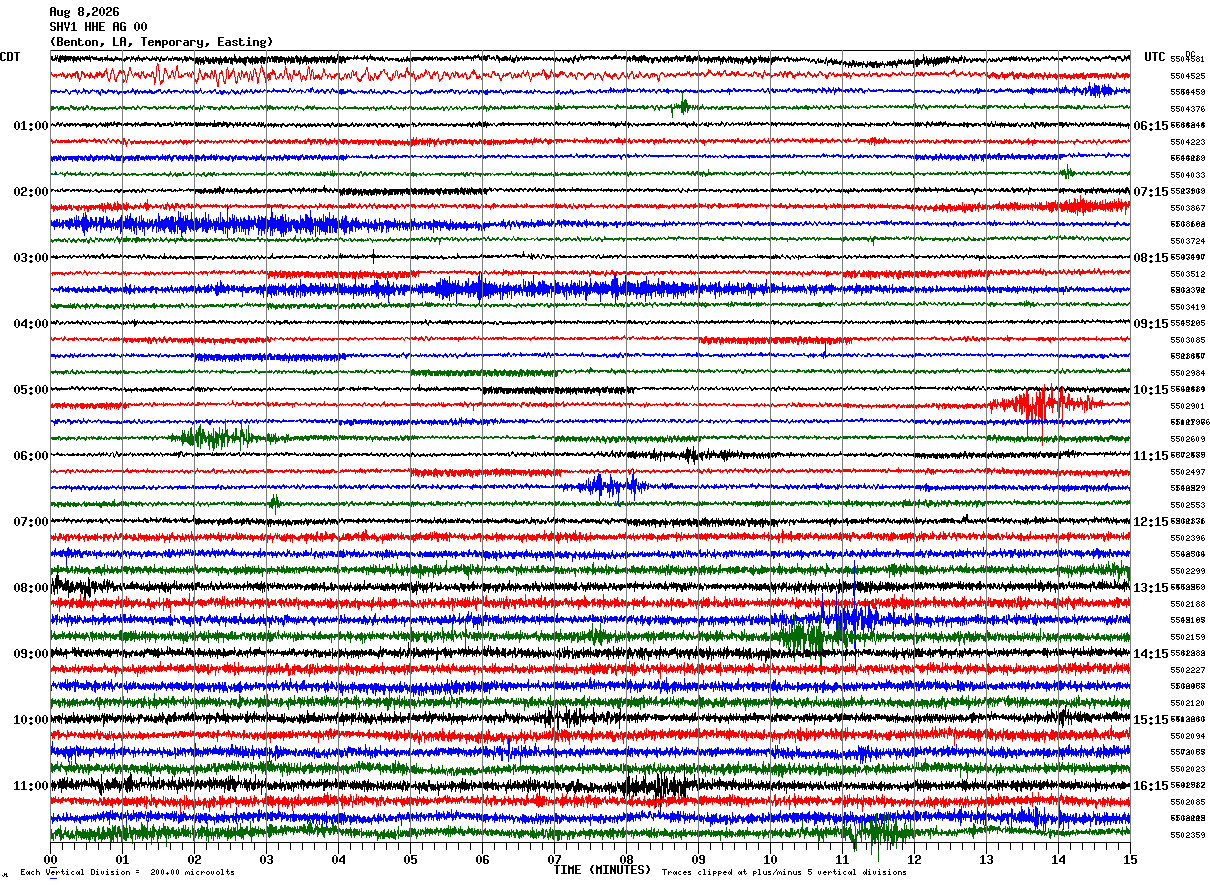This screenshot has width=1210, height=886.
Task: Click the minute-axis tick label '00'
Action: [x=50, y=859]
